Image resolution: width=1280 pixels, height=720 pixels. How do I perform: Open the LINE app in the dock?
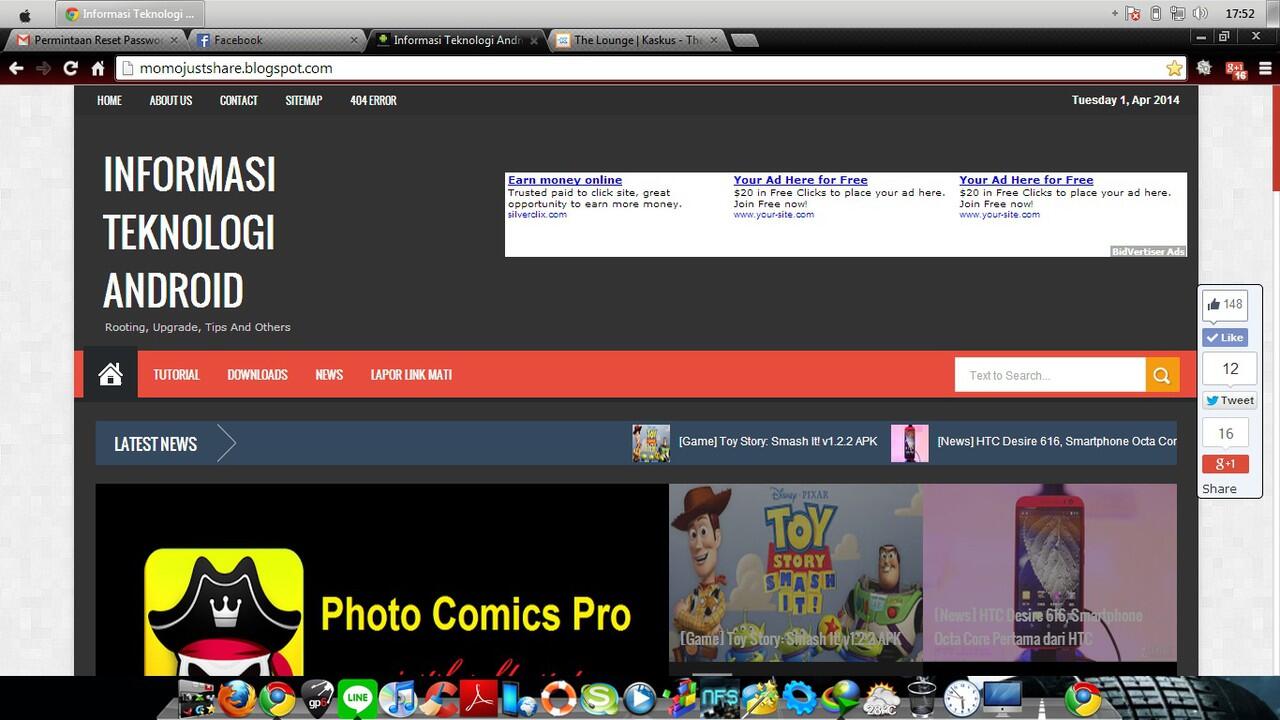point(357,697)
